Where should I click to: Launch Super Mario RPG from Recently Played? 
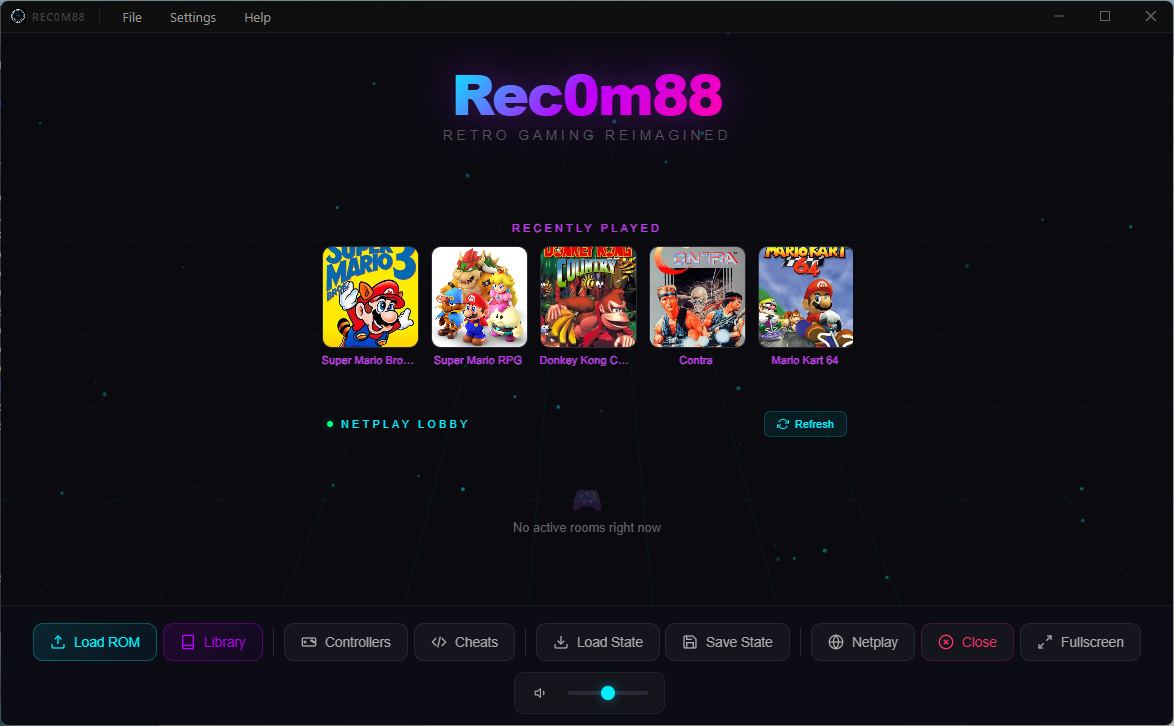pos(479,296)
